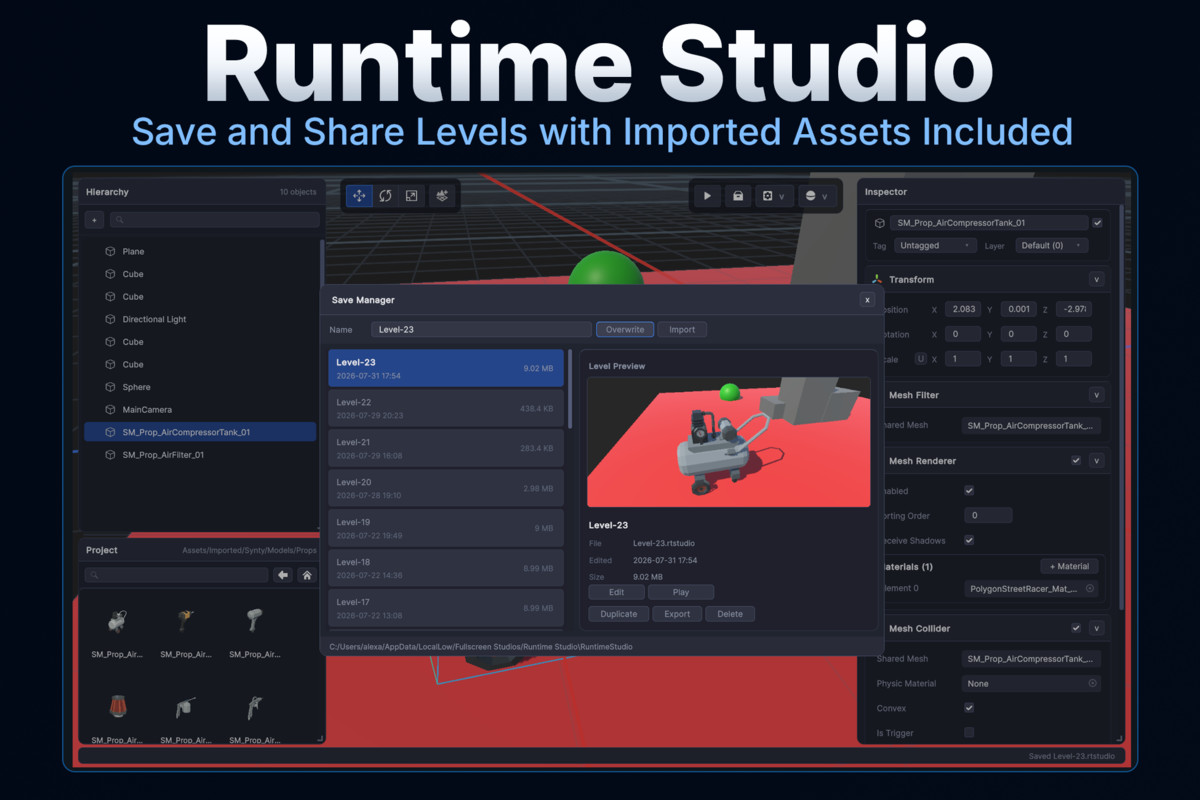Select Plane in the Hierarchy
The image size is (1200, 800).
click(200, 252)
